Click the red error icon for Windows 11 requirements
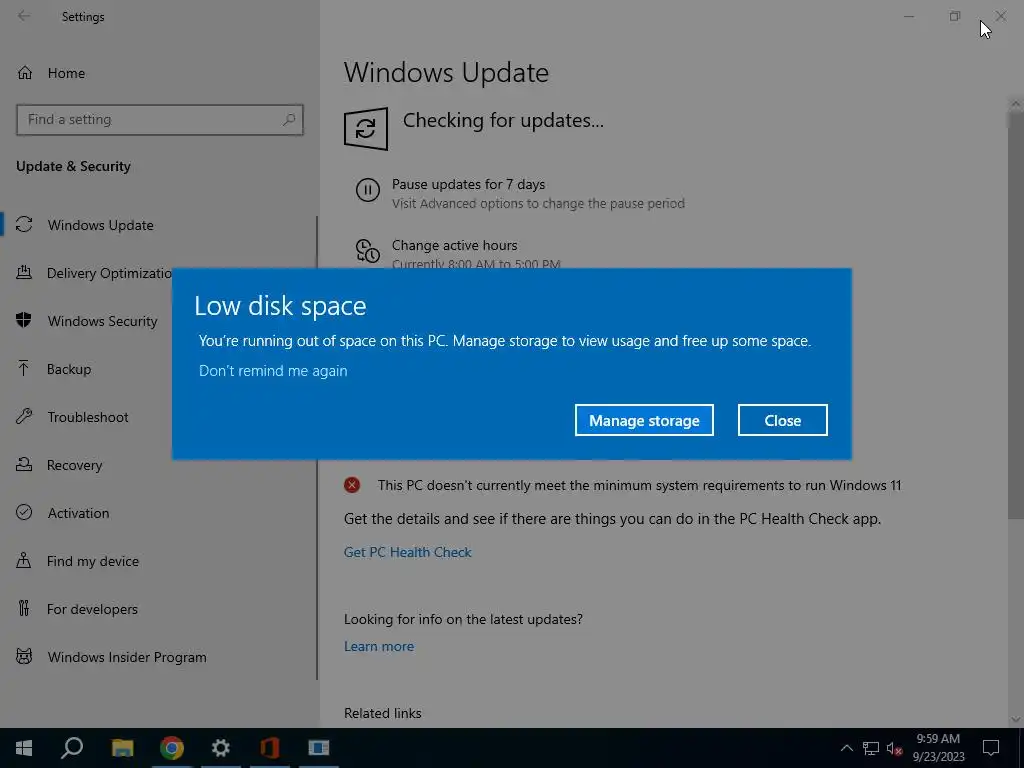 point(352,485)
